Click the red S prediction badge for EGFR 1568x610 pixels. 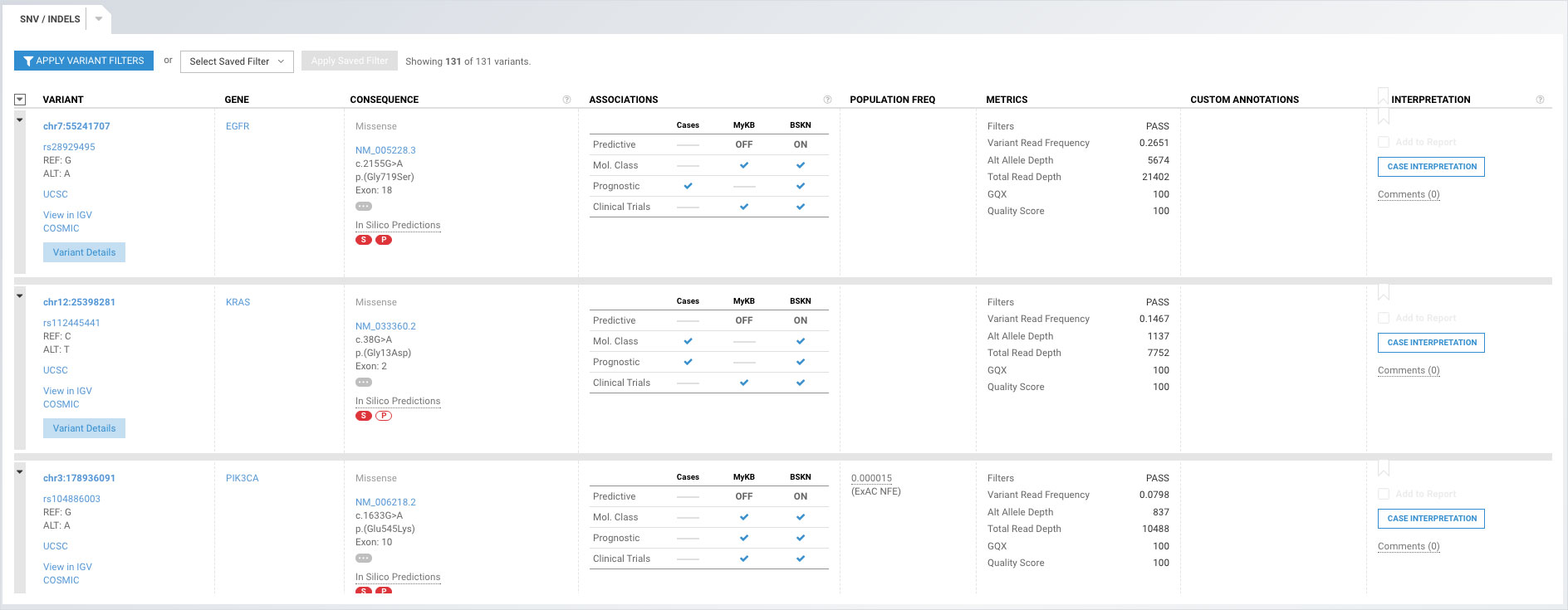coord(364,240)
